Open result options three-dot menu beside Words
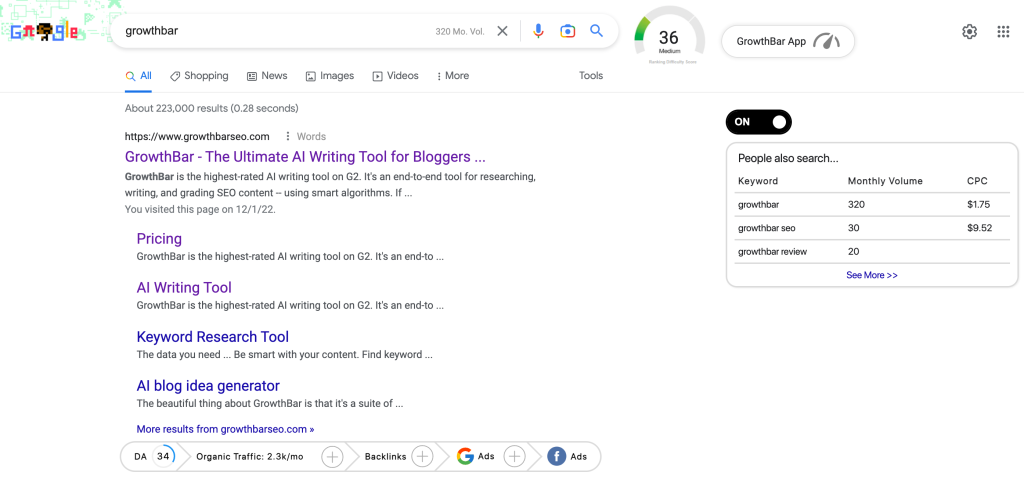 coord(287,136)
